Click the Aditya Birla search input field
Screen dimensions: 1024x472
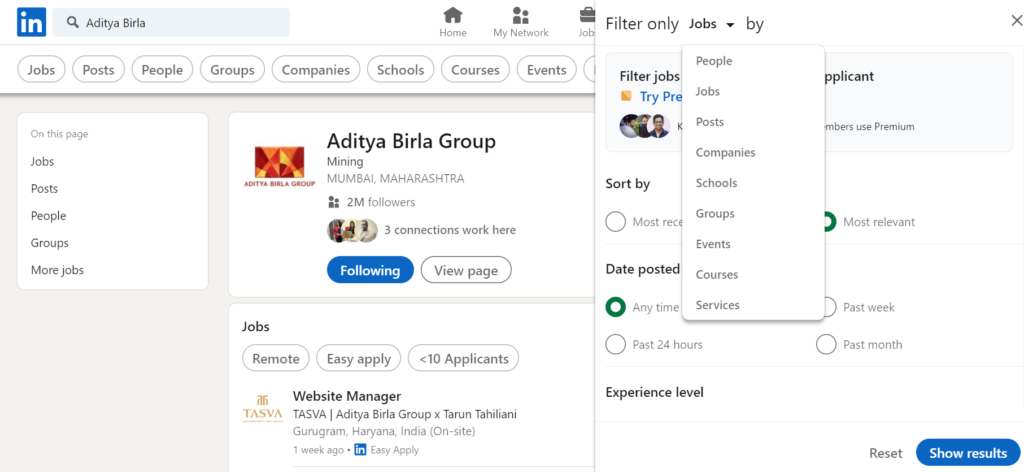[171, 22]
